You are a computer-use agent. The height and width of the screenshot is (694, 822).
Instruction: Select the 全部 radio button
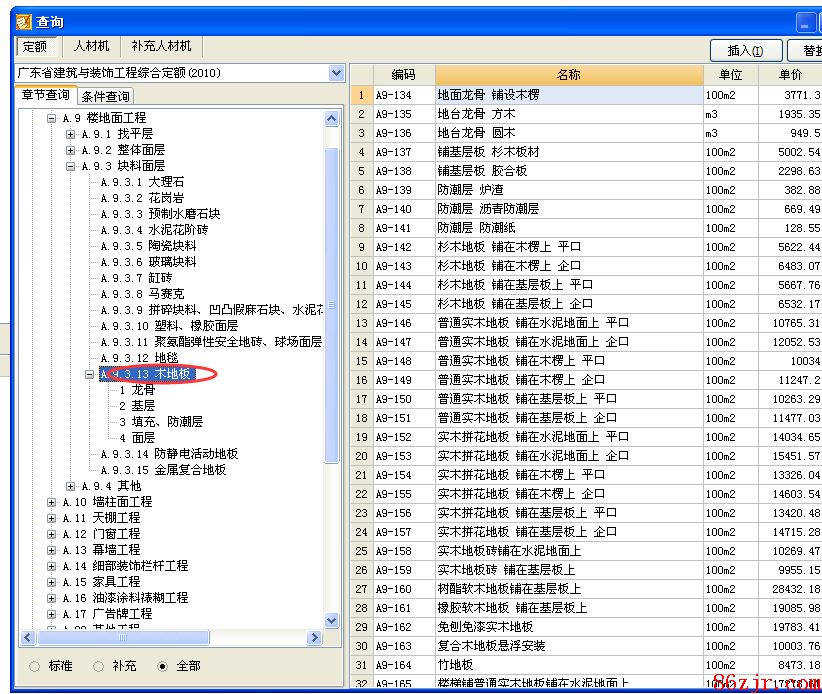tap(163, 666)
